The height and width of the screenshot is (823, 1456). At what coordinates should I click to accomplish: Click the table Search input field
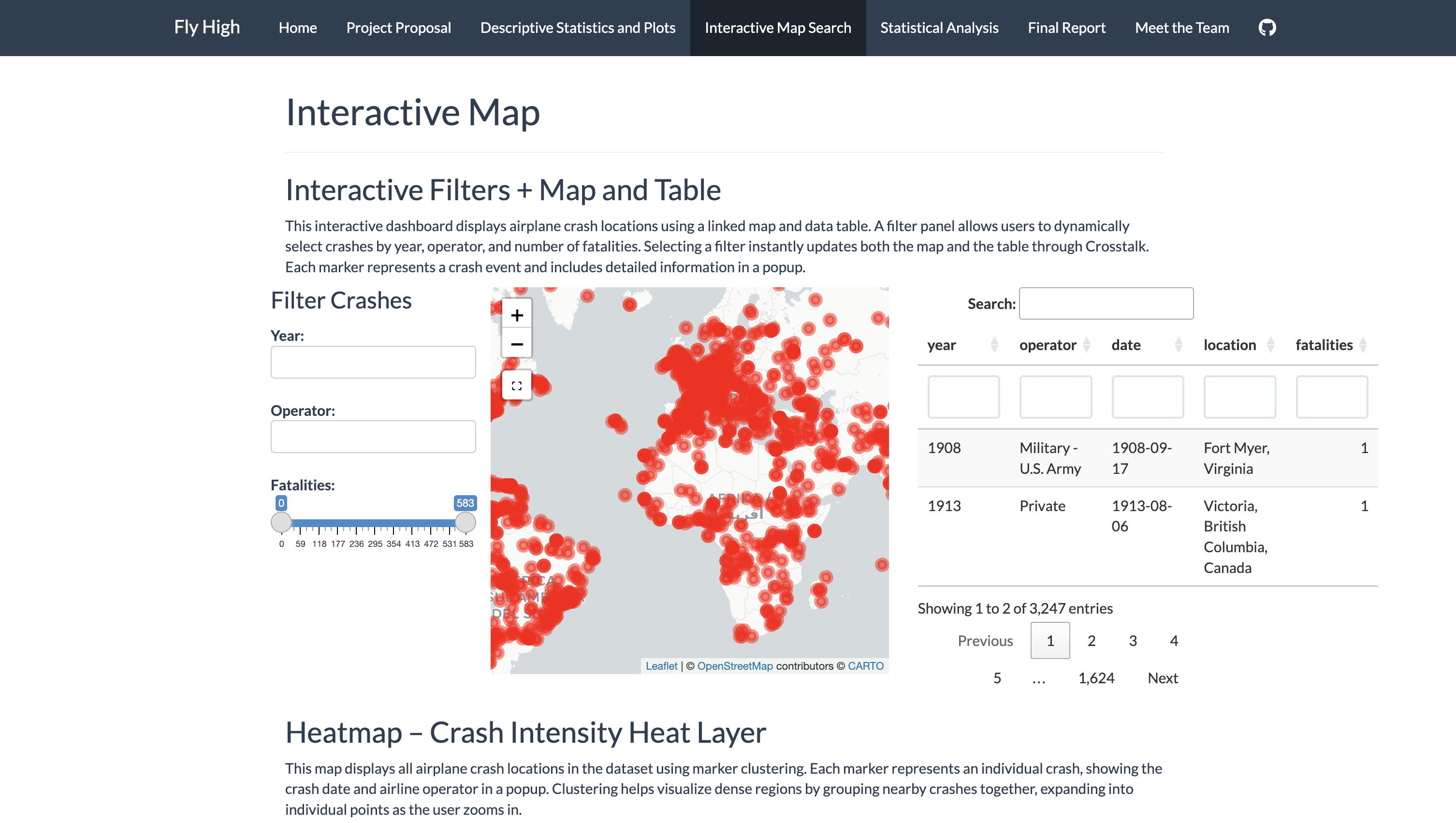[x=1106, y=304]
